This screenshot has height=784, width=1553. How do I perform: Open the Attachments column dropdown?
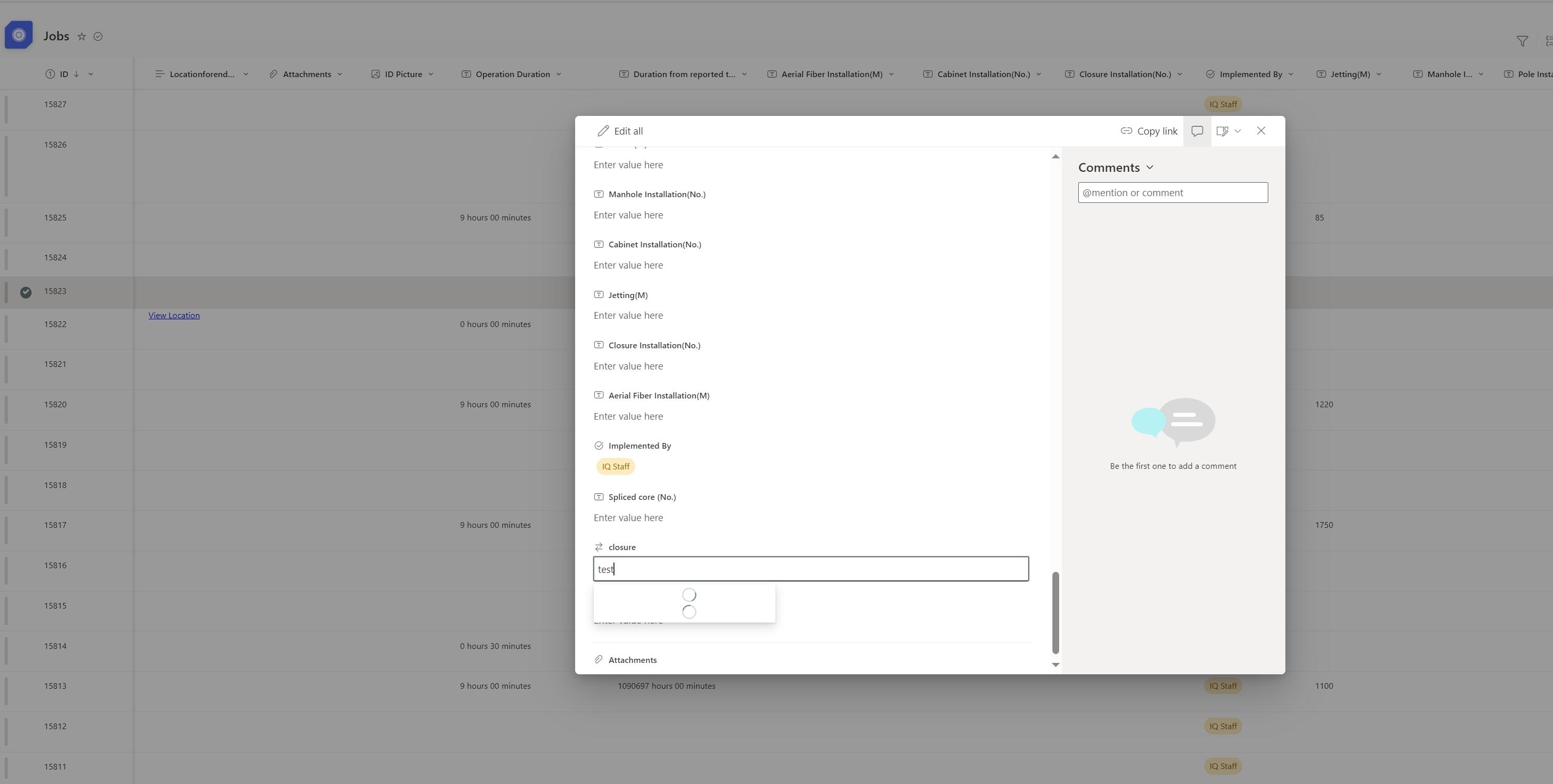tap(340, 74)
